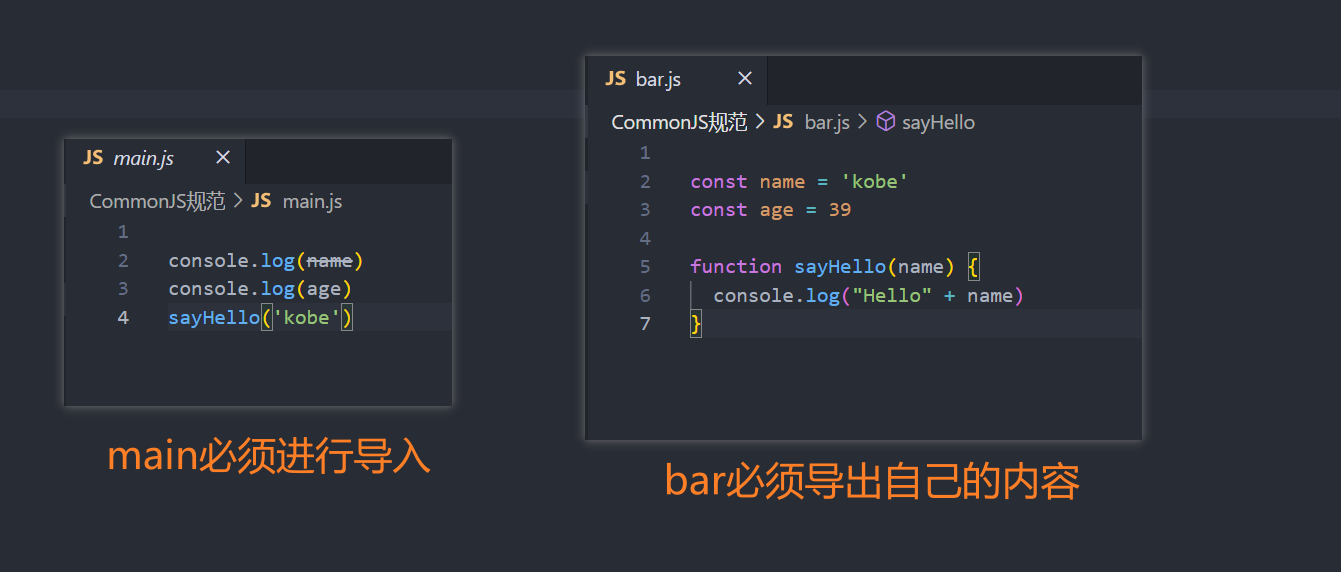
Task: Open the bar.js file breadcrumb
Action: 827,122
